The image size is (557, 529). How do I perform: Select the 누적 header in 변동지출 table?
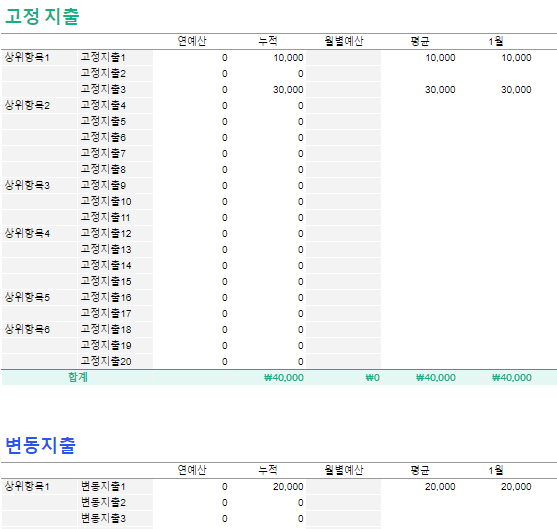point(268,470)
